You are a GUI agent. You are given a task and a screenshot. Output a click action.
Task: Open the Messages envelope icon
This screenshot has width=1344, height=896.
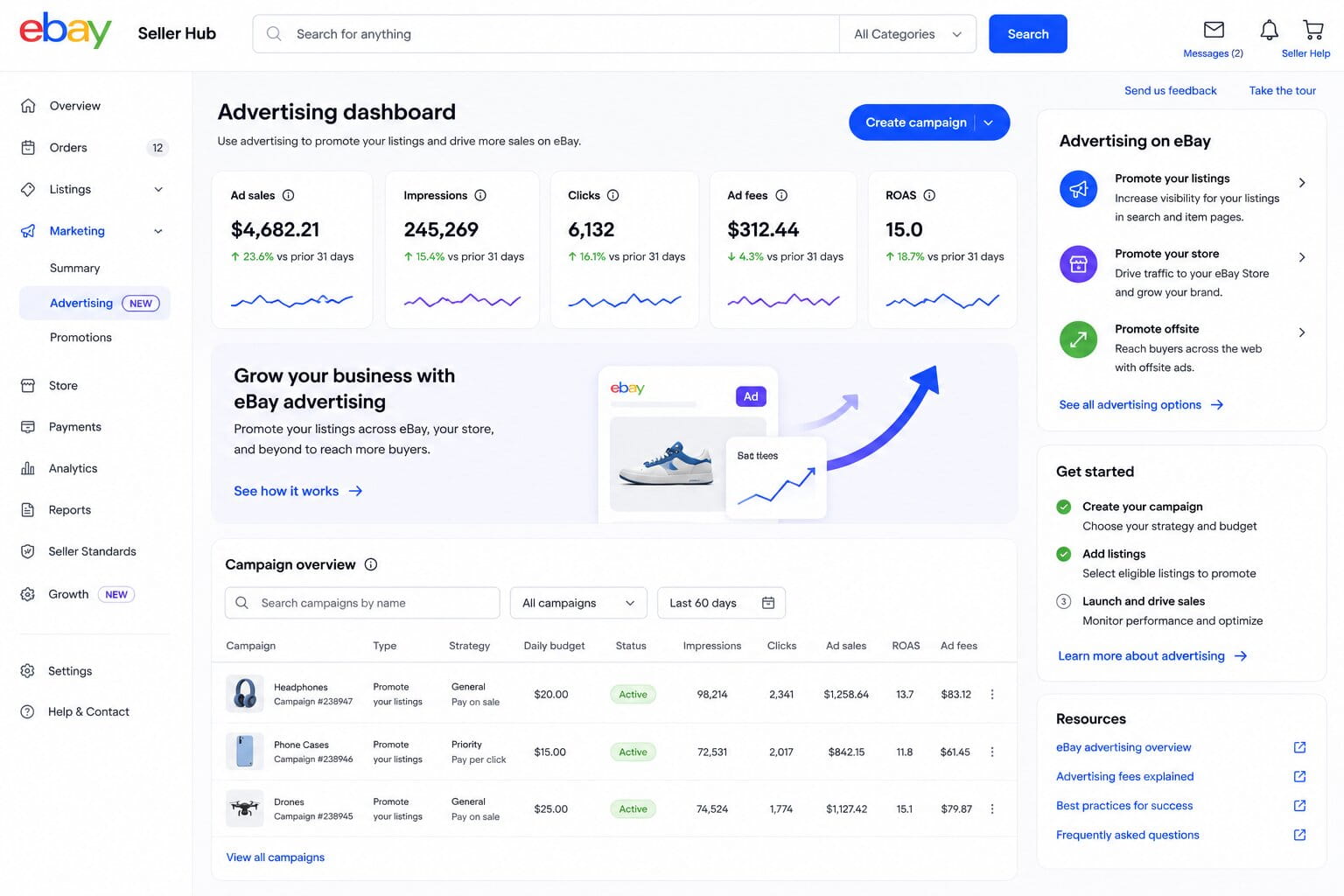coord(1214,30)
